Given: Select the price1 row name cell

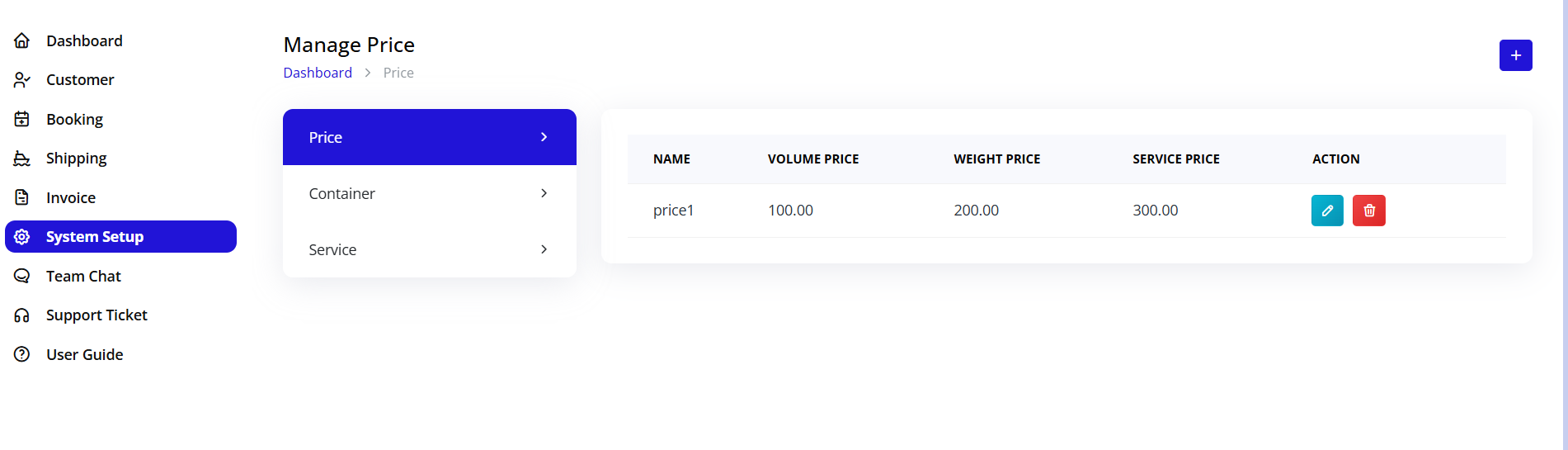Looking at the screenshot, I should (673, 211).
